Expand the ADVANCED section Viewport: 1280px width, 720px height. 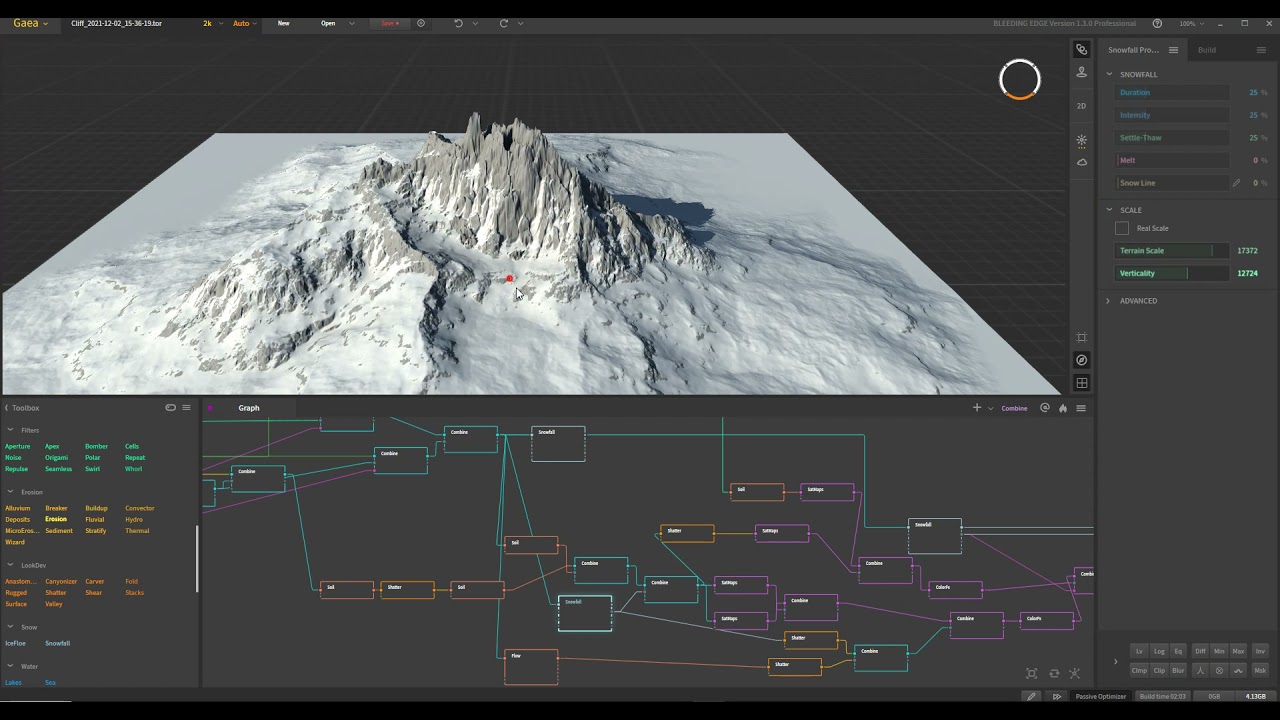pos(1108,301)
